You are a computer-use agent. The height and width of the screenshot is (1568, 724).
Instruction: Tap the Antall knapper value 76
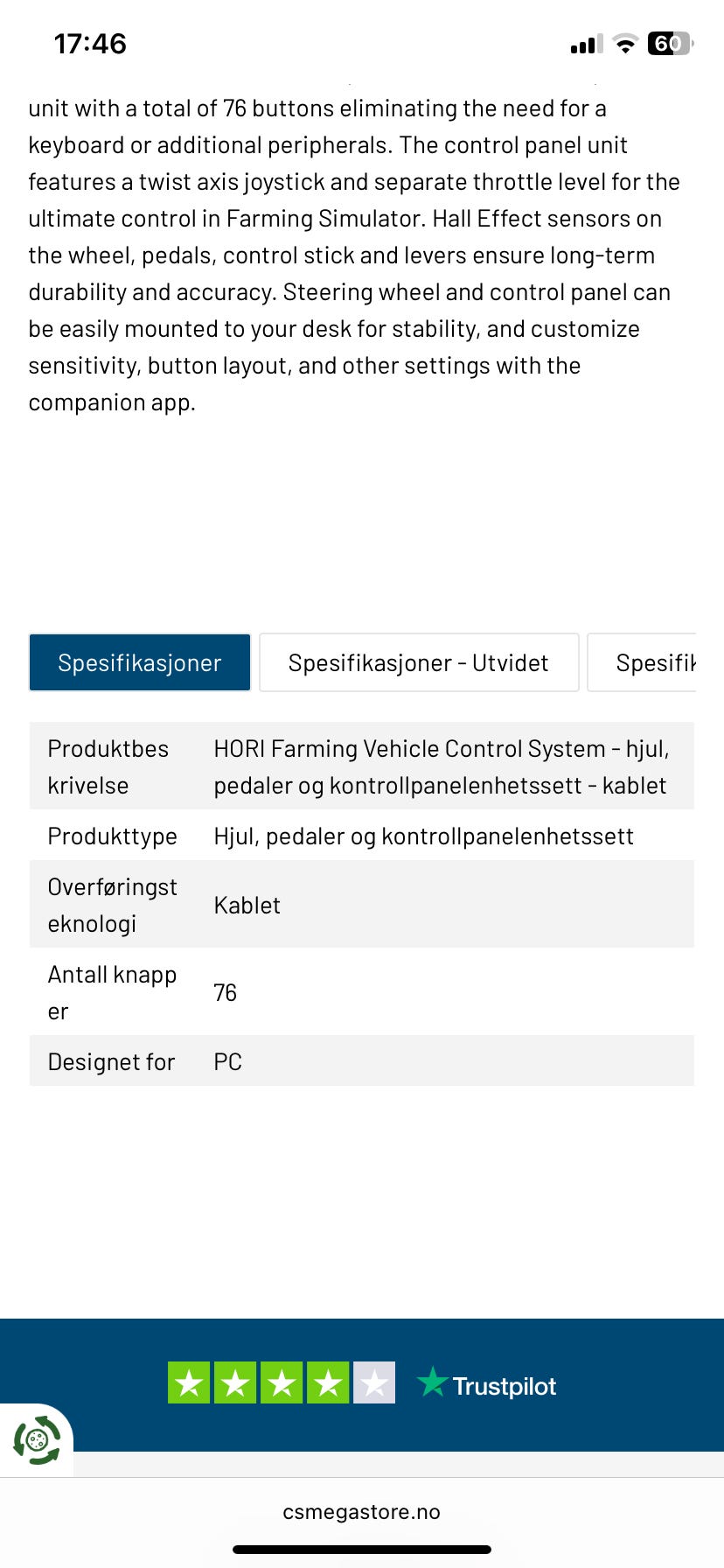pyautogui.click(x=226, y=992)
